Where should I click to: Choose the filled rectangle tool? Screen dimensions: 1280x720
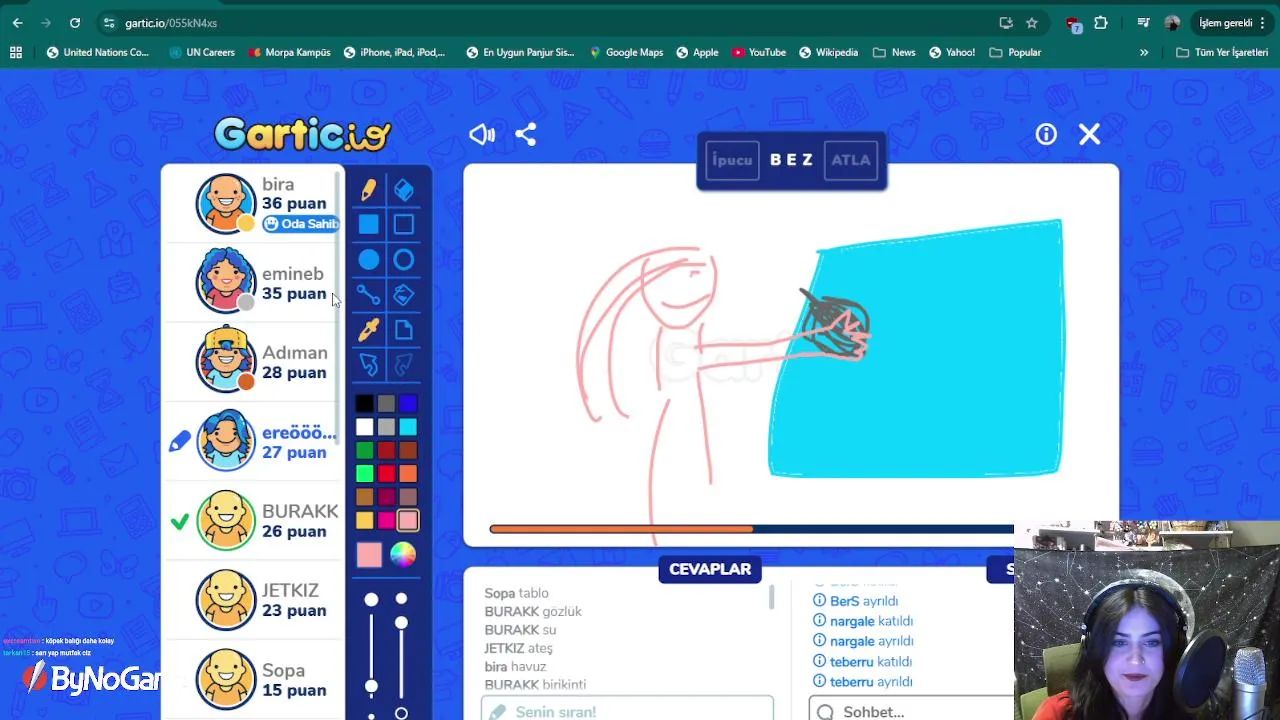(368, 224)
